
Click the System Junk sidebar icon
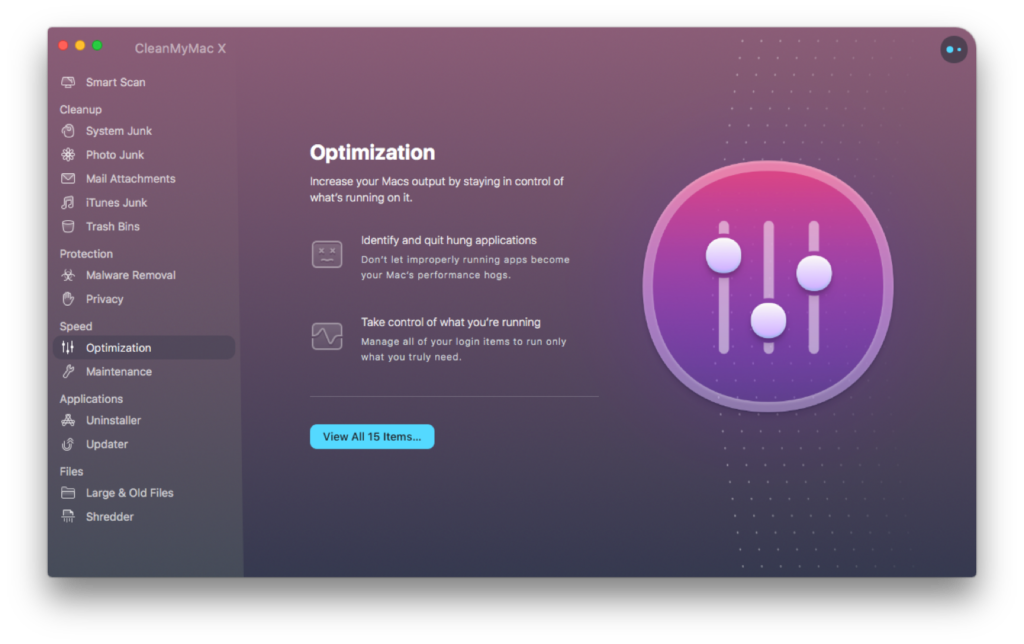pyautogui.click(x=68, y=131)
